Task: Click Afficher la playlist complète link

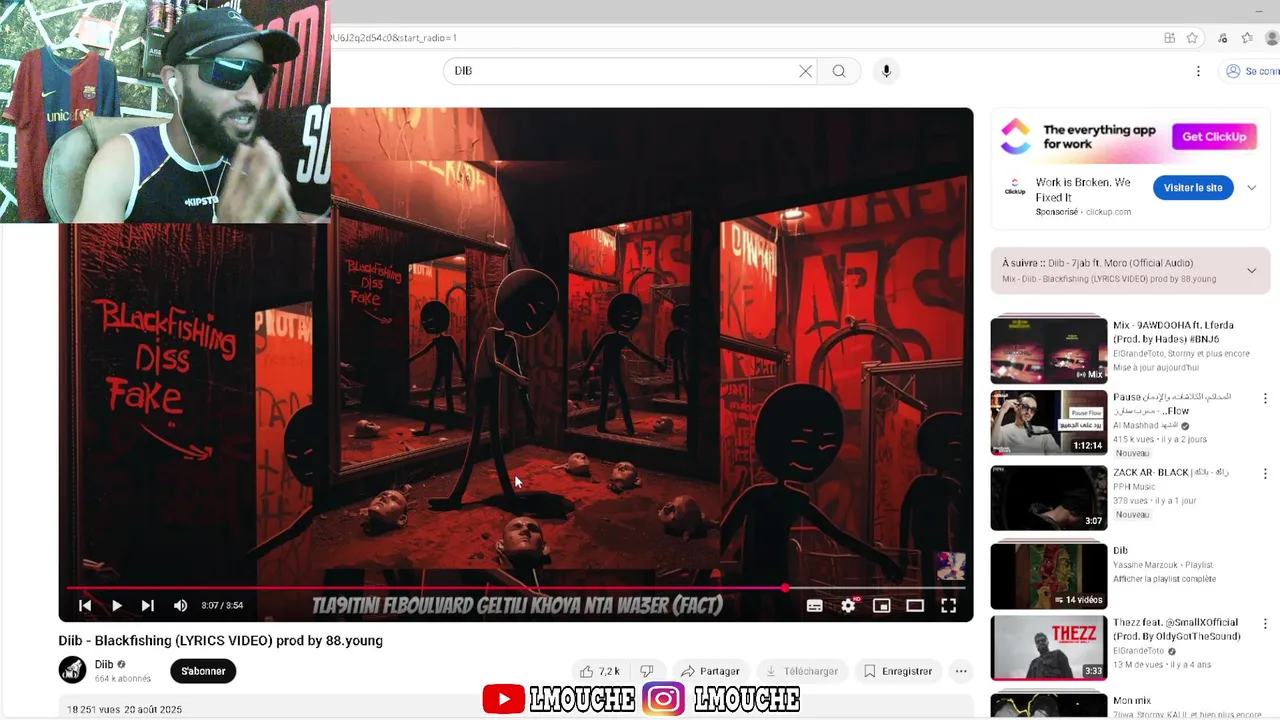Action: pos(1165,579)
